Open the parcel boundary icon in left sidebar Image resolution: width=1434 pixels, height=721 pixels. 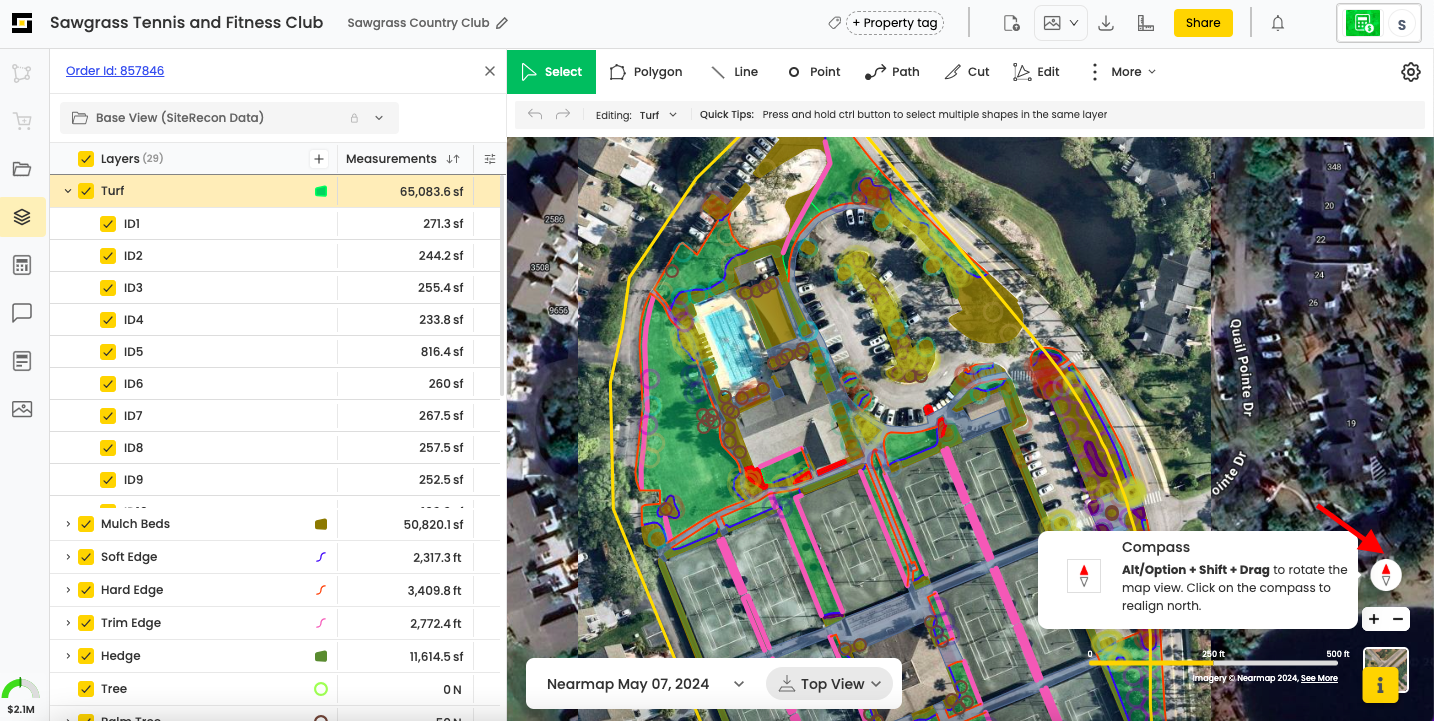point(22,73)
